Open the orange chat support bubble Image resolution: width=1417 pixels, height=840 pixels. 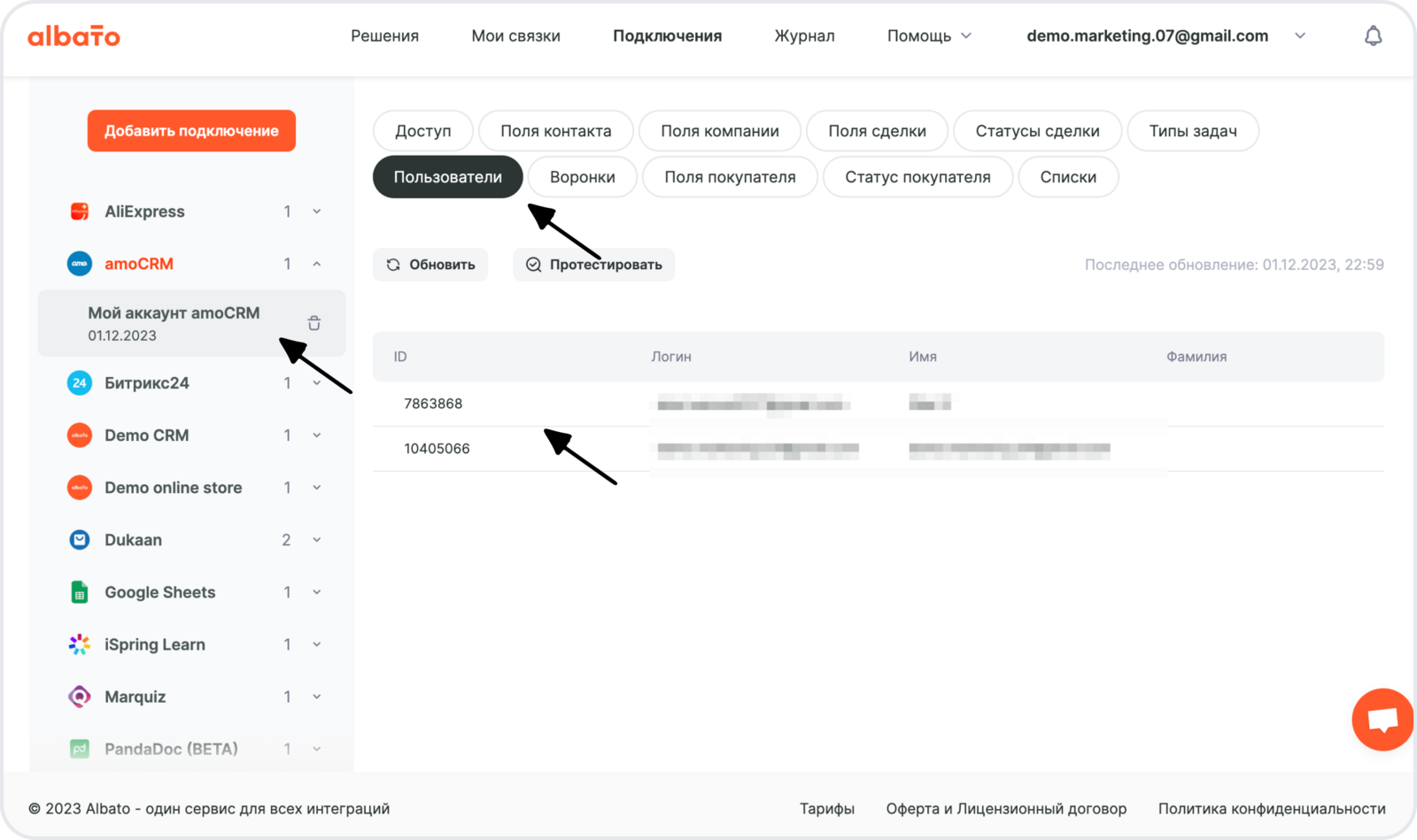(x=1382, y=719)
